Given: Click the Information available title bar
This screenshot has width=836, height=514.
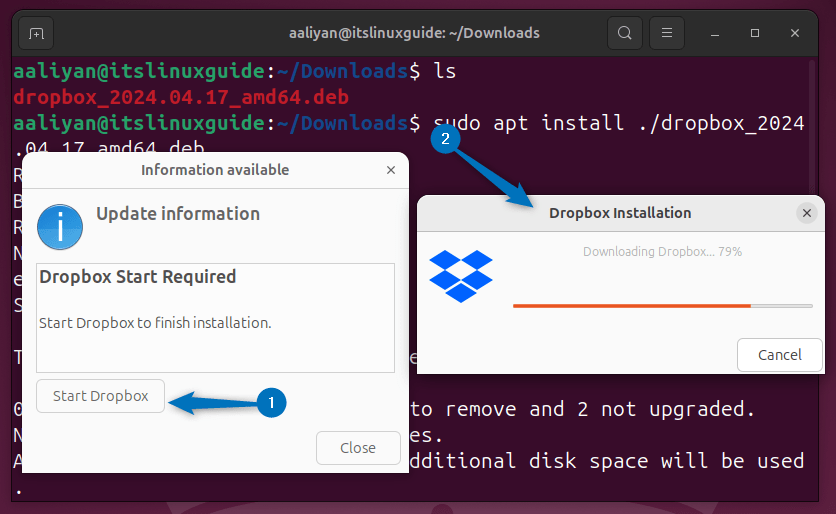Looking at the screenshot, I should click(214, 170).
